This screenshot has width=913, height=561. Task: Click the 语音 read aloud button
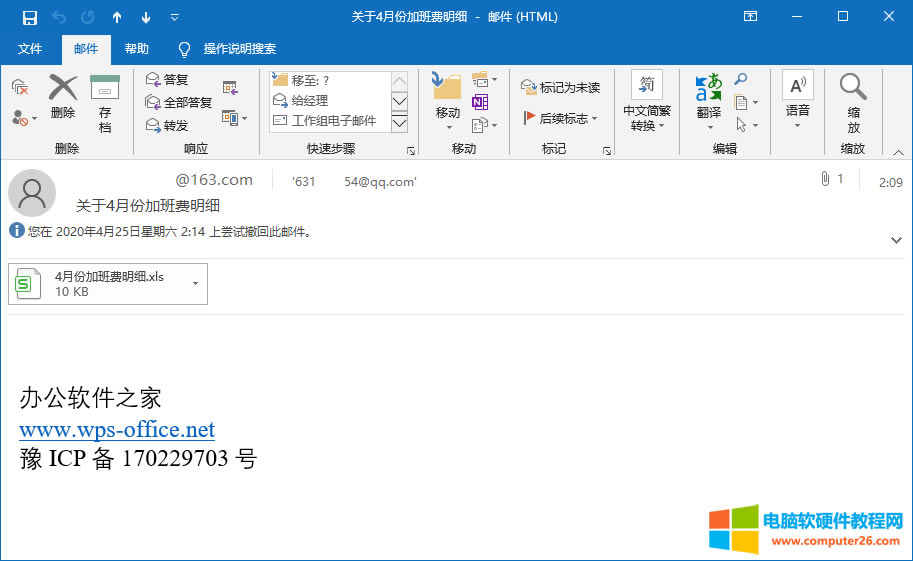coord(798,100)
